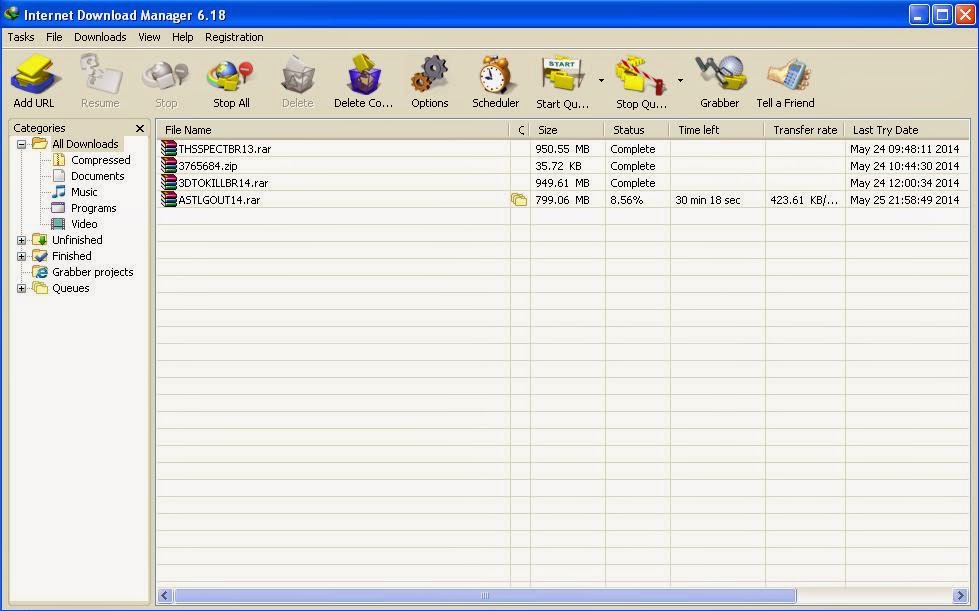The image size is (979, 611).
Task: Click the horizontal scrollbar thumb
Action: (485, 595)
